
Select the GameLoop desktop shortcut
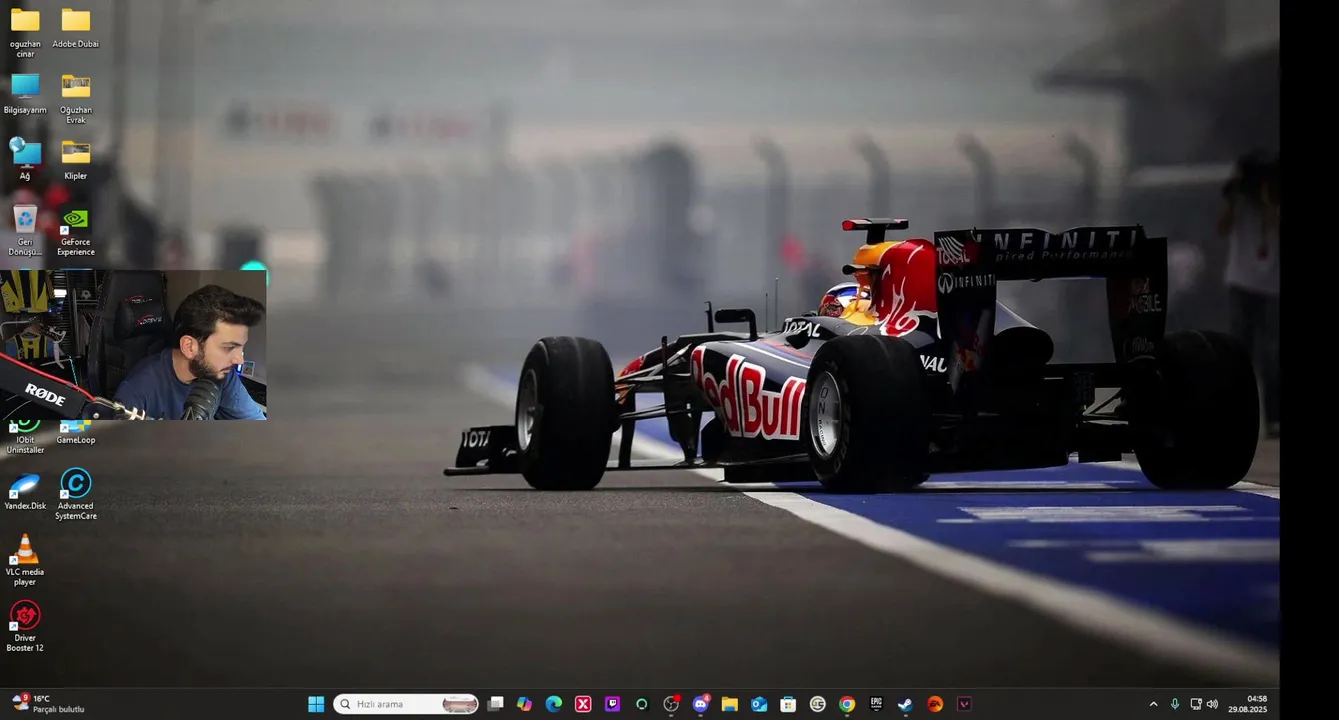pos(76,432)
